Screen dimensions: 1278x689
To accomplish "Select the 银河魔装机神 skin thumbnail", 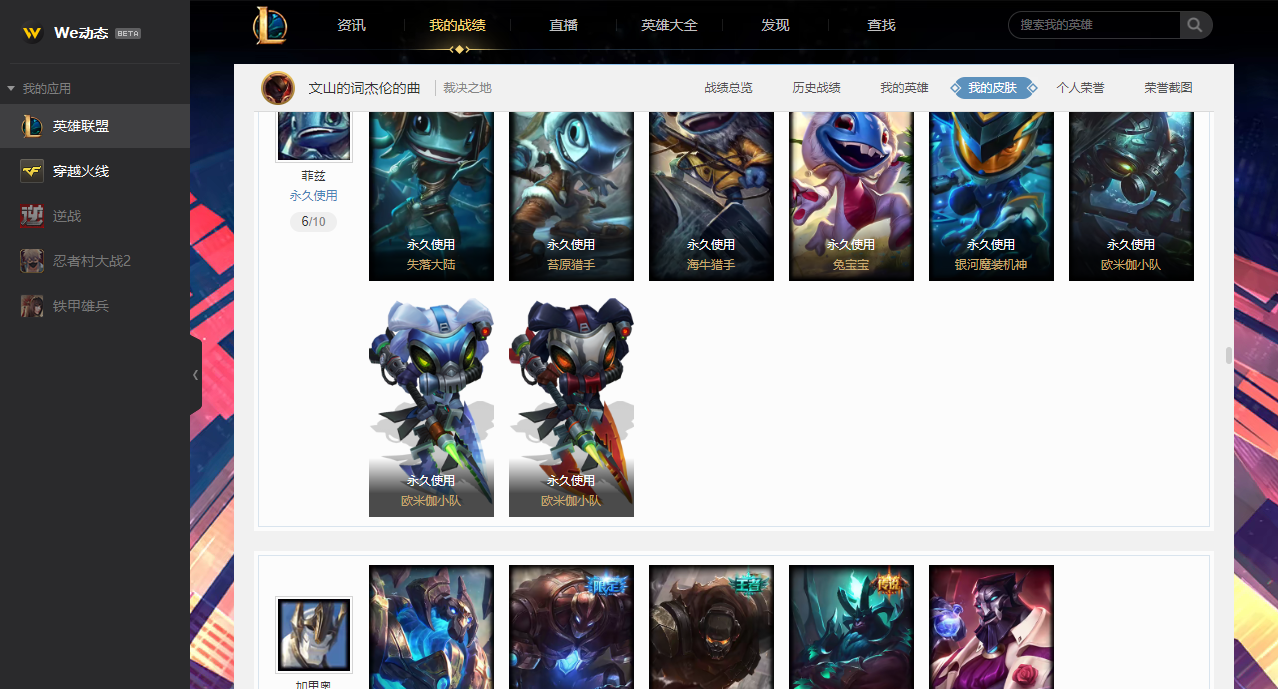I will pyautogui.click(x=991, y=196).
